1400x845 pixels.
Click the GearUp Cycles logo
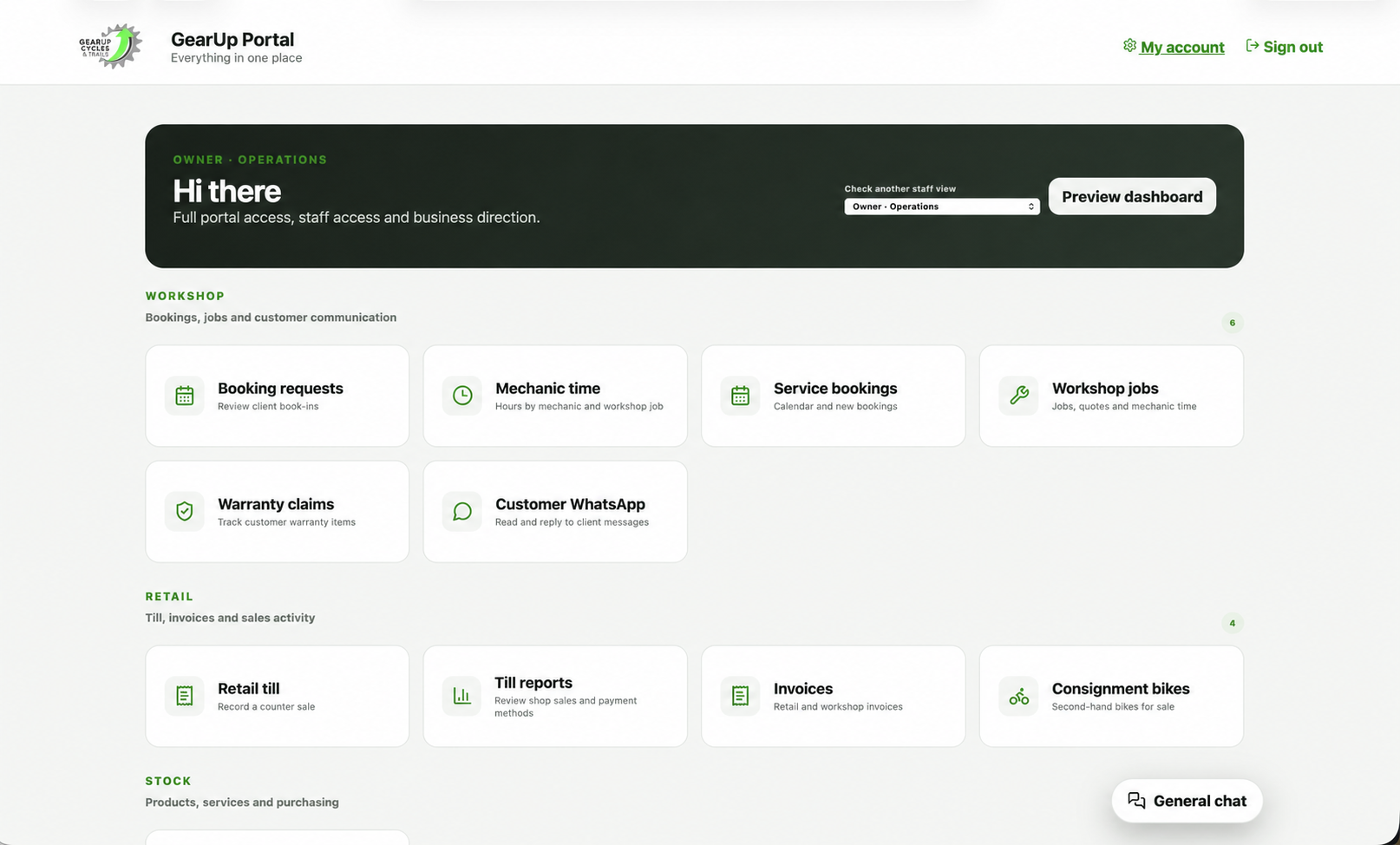tap(110, 47)
